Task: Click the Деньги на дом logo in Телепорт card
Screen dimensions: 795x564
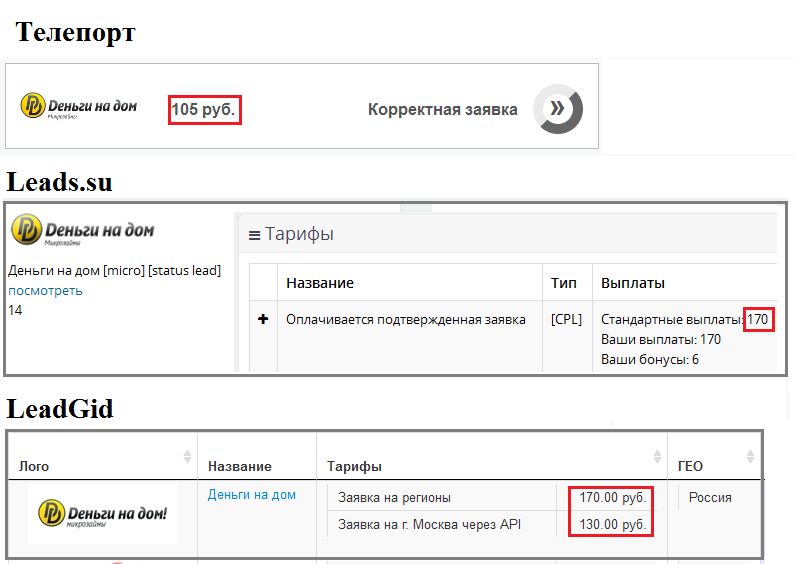Action: click(79, 106)
